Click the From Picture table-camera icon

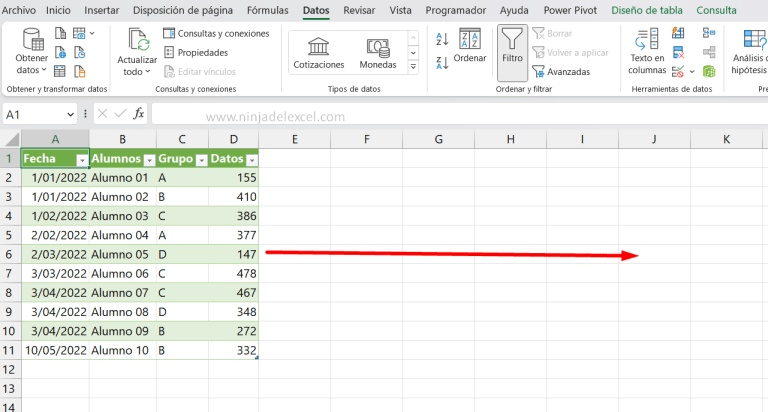(x=79, y=33)
